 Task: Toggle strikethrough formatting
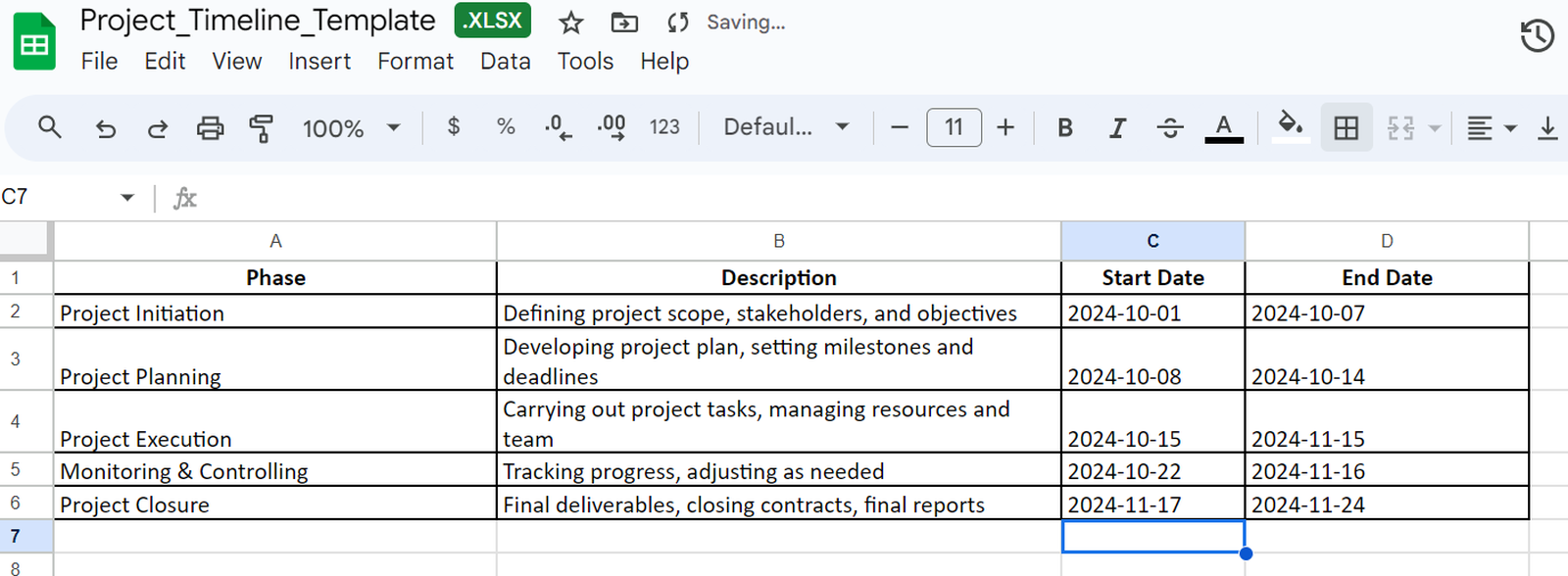tap(1169, 128)
